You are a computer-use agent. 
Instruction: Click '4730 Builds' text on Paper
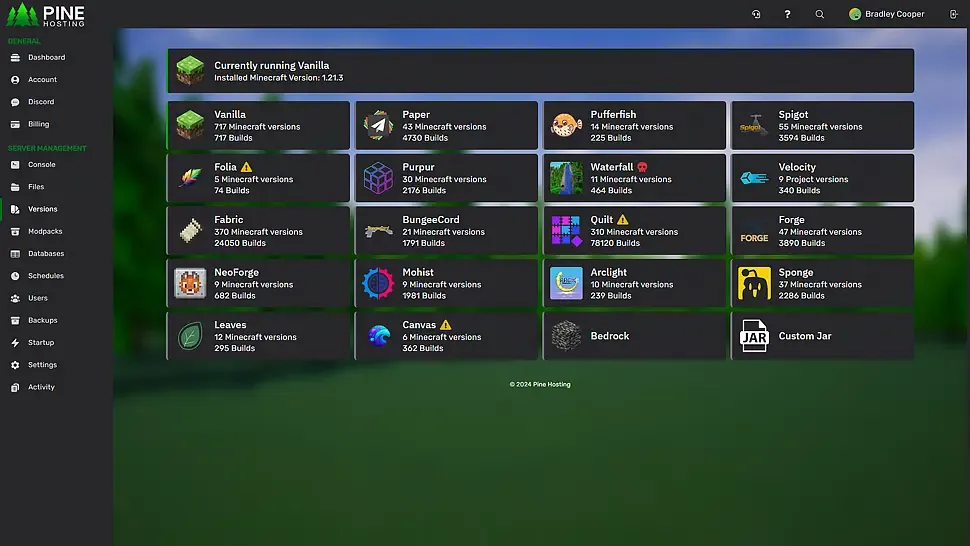[x=425, y=138]
